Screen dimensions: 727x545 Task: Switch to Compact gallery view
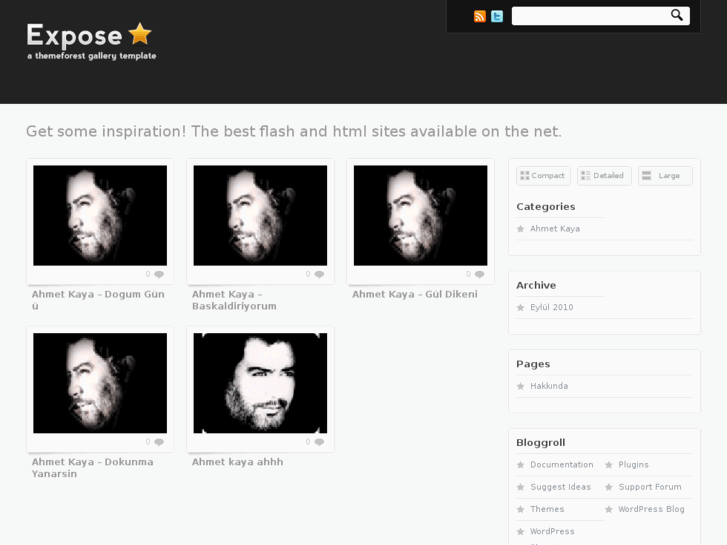(x=543, y=176)
